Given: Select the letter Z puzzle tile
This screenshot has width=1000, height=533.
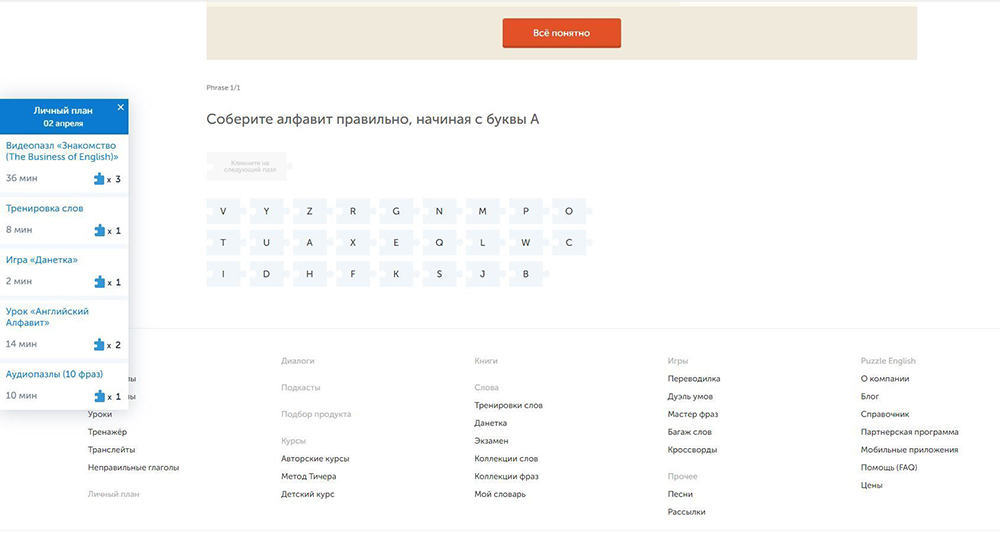Looking at the screenshot, I should point(310,212).
